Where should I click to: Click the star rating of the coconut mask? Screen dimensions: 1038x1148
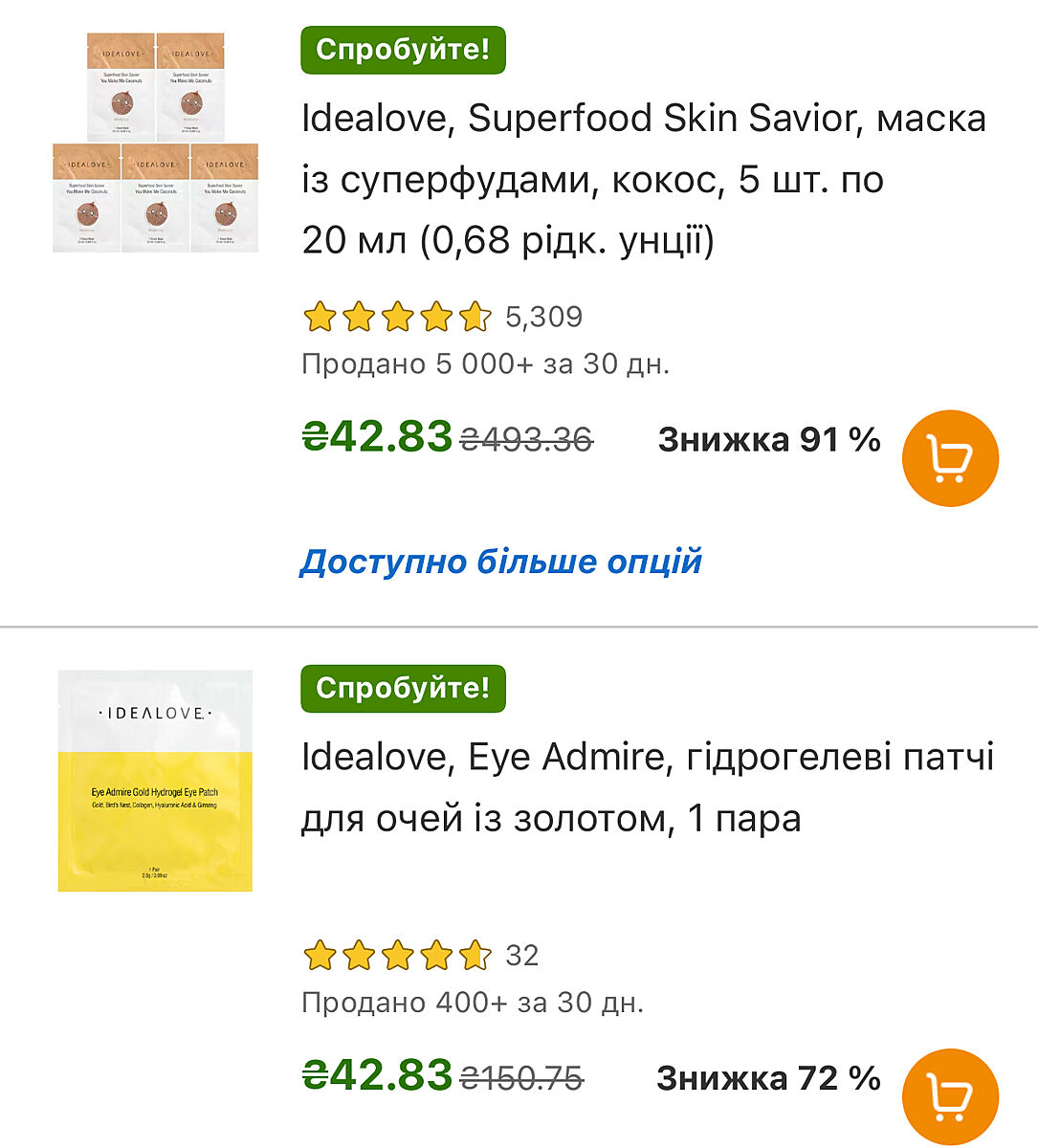coord(396,317)
